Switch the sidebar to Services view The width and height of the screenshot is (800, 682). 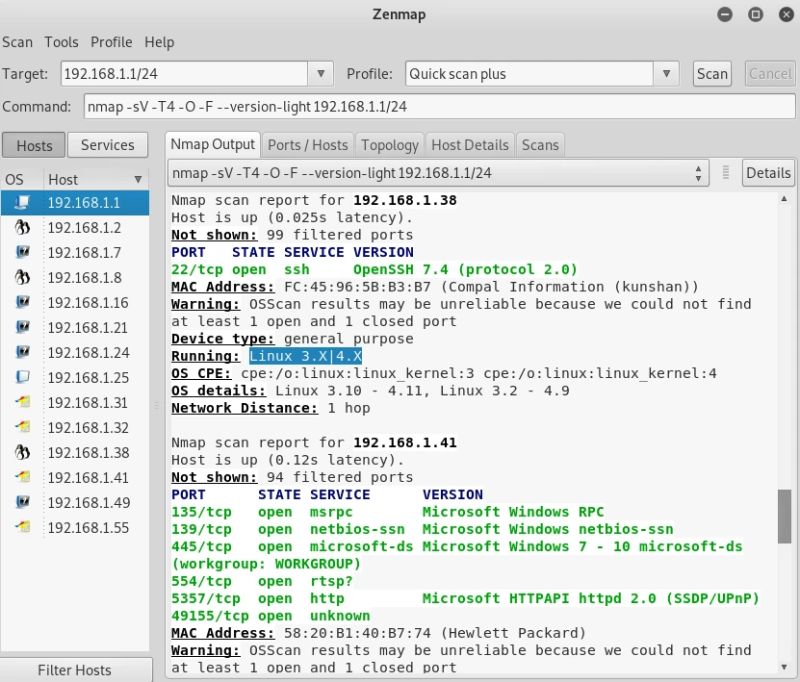click(108, 145)
